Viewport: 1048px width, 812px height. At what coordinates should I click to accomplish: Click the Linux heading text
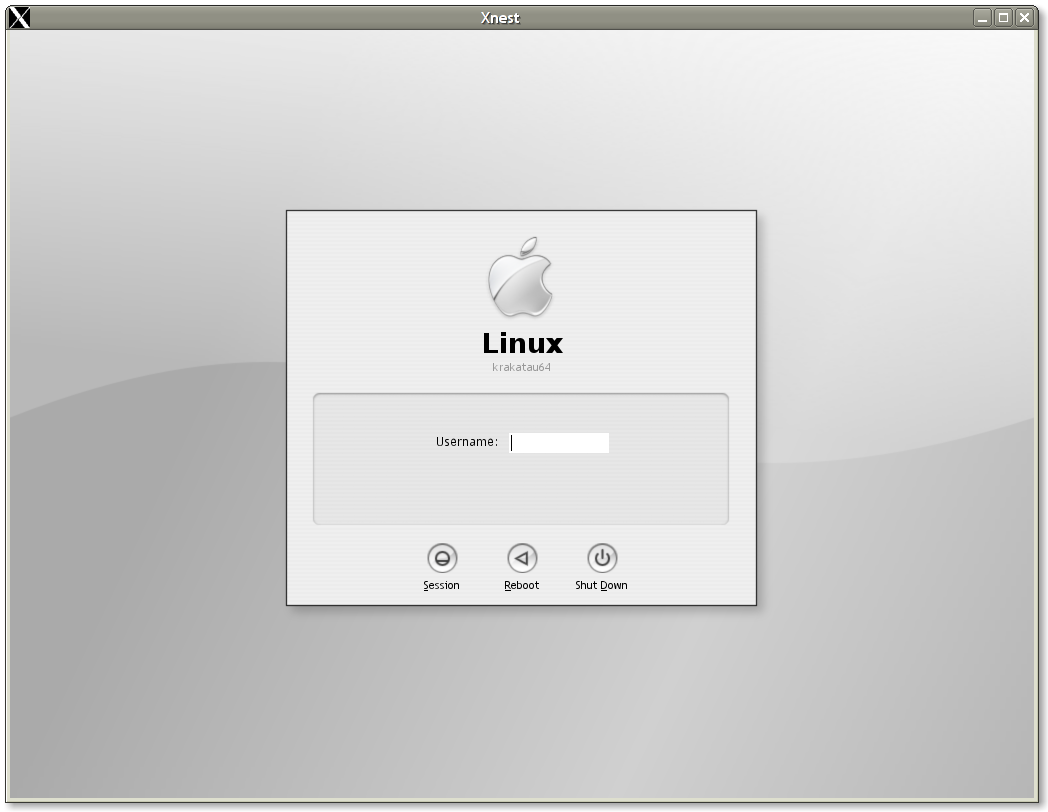523,344
